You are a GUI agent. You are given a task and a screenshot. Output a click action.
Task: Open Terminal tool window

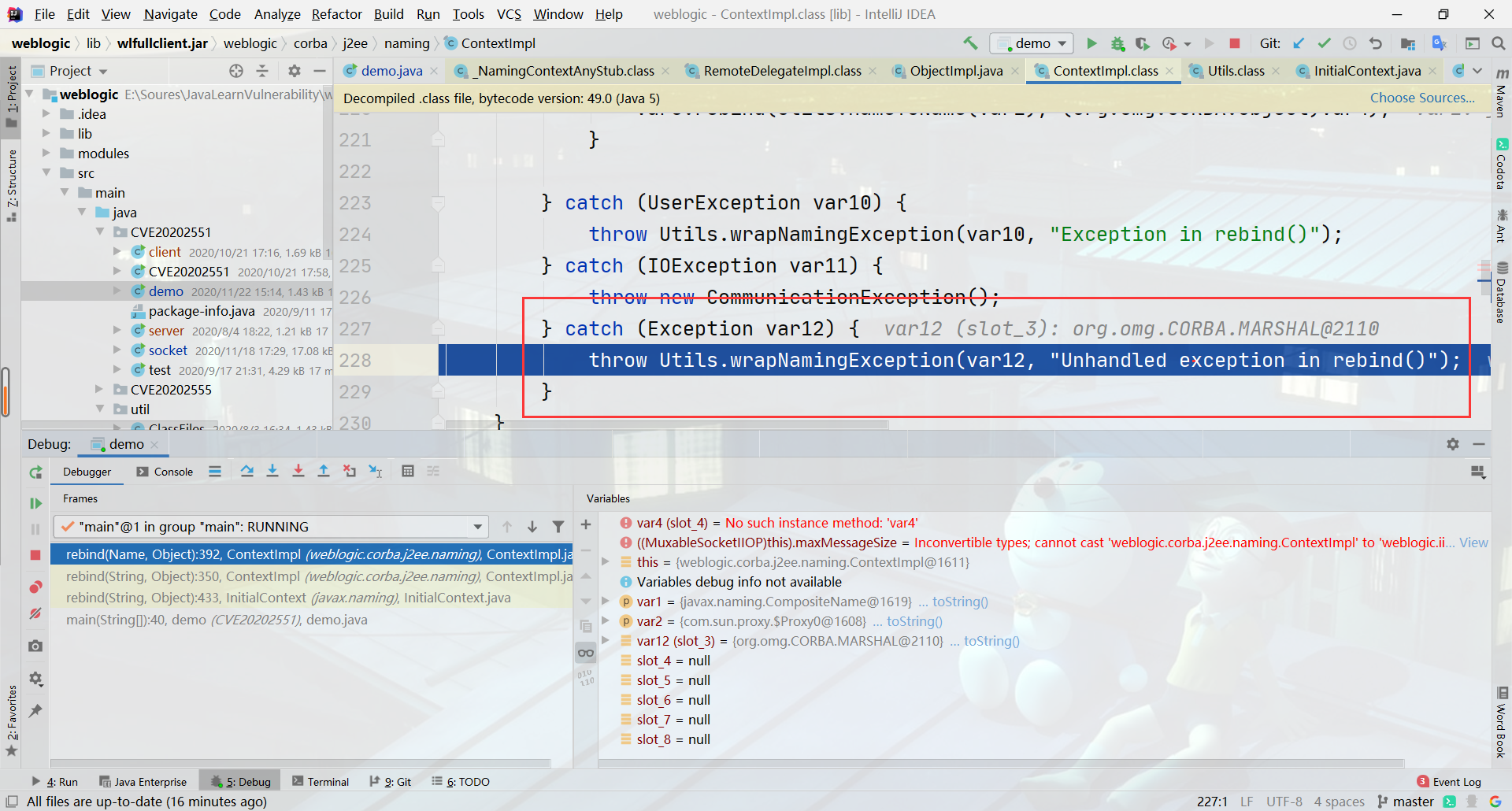321,782
